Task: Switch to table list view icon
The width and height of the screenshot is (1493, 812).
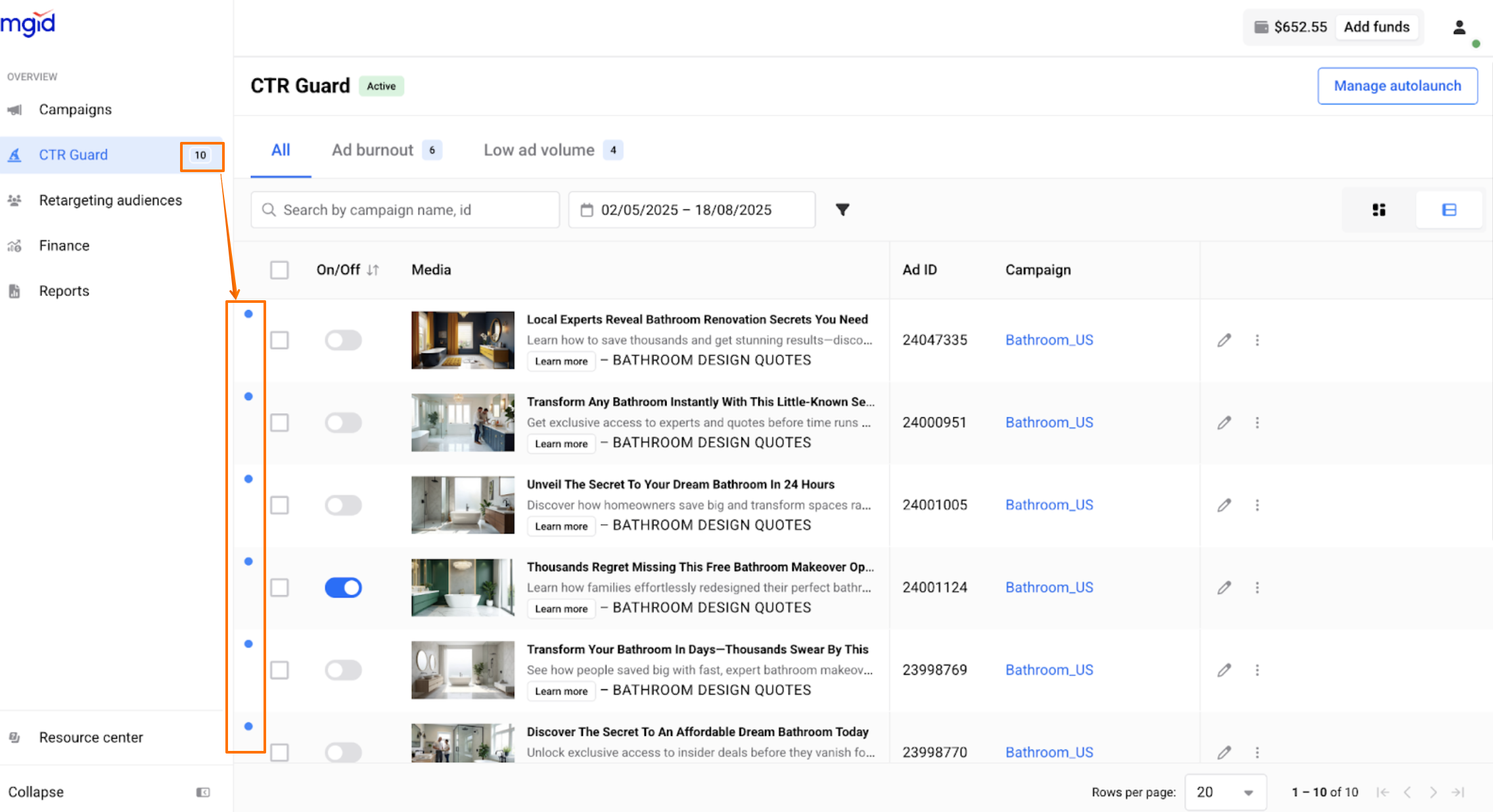Action: click(x=1449, y=210)
